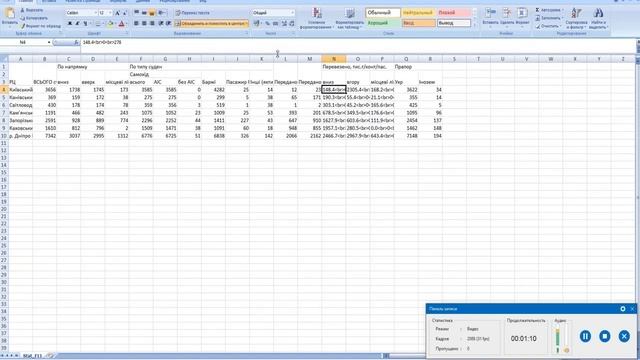Open the Calibri font name dropdown
This screenshot has width=640, height=360.
(x=95, y=13)
